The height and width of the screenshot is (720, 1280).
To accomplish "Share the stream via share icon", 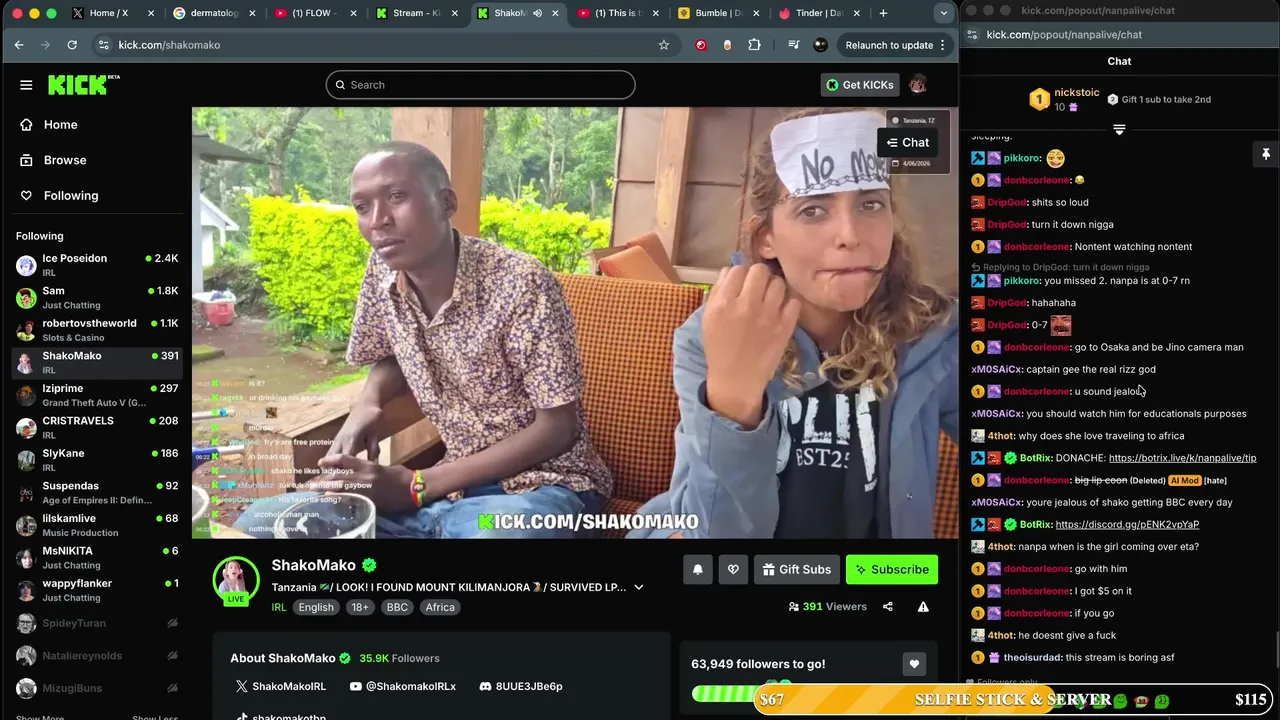I will (887, 606).
